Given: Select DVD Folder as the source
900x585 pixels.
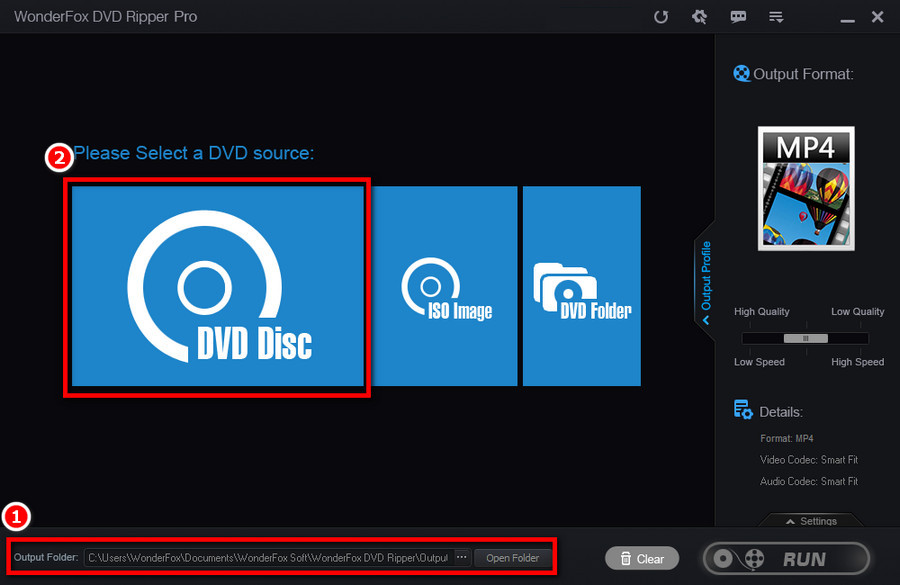Looking at the screenshot, I should coord(580,286).
